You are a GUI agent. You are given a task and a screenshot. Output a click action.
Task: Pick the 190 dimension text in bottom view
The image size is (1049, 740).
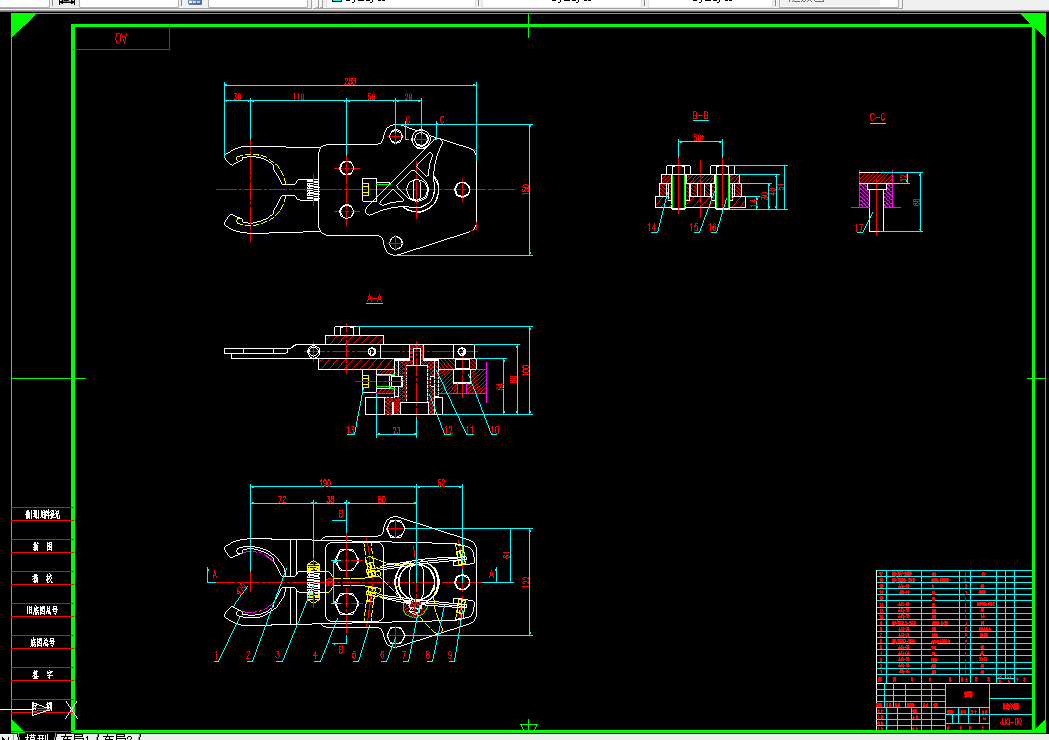tap(325, 482)
